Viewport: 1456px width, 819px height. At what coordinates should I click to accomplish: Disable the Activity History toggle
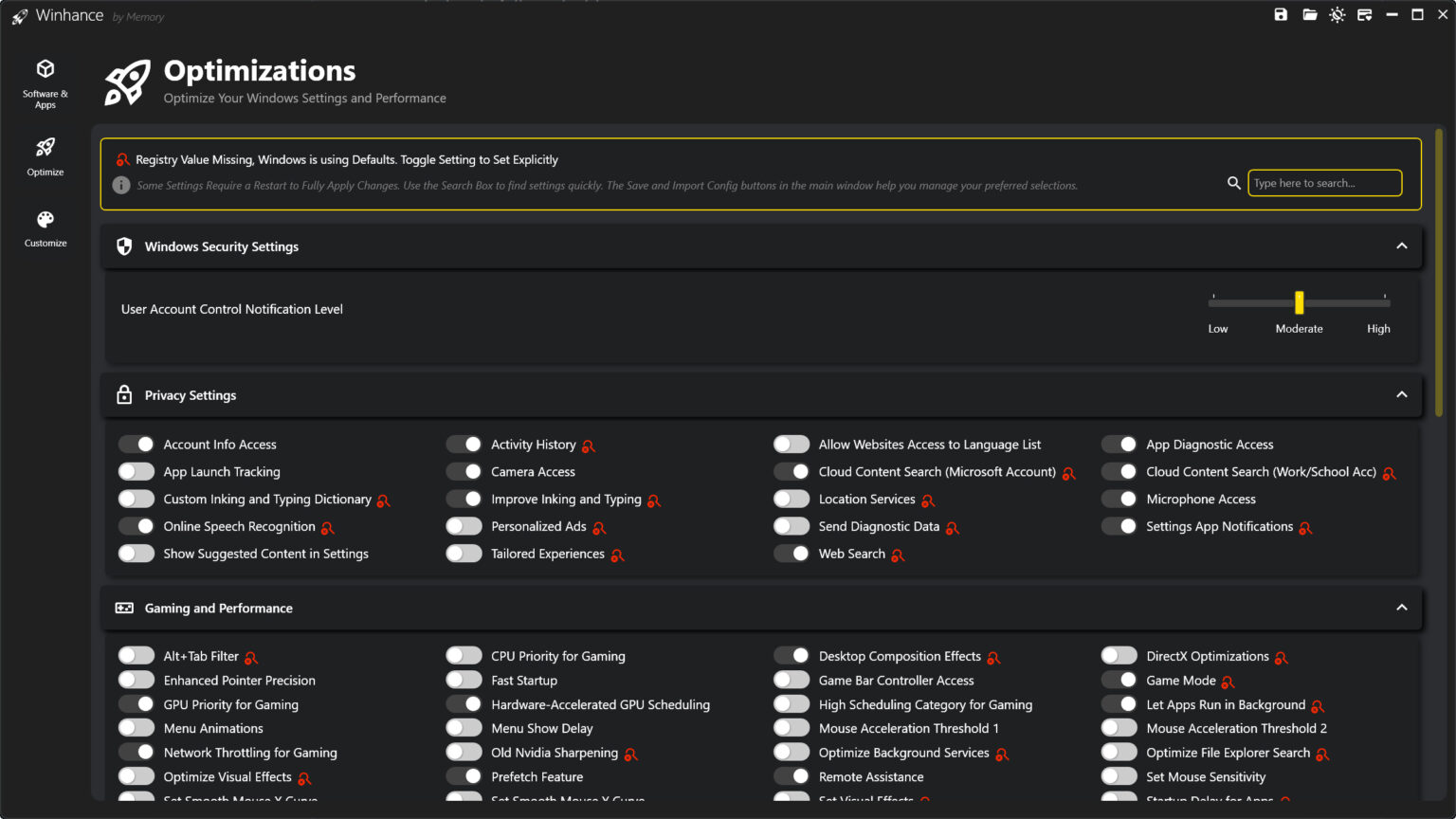[464, 444]
